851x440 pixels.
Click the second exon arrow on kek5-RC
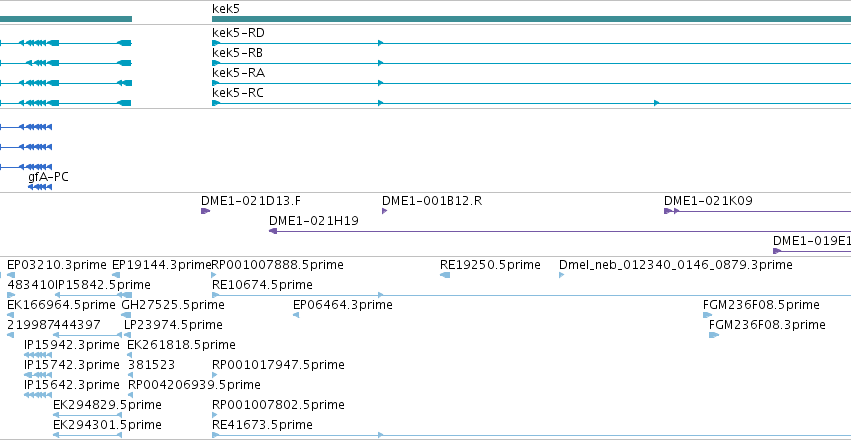click(x=380, y=103)
